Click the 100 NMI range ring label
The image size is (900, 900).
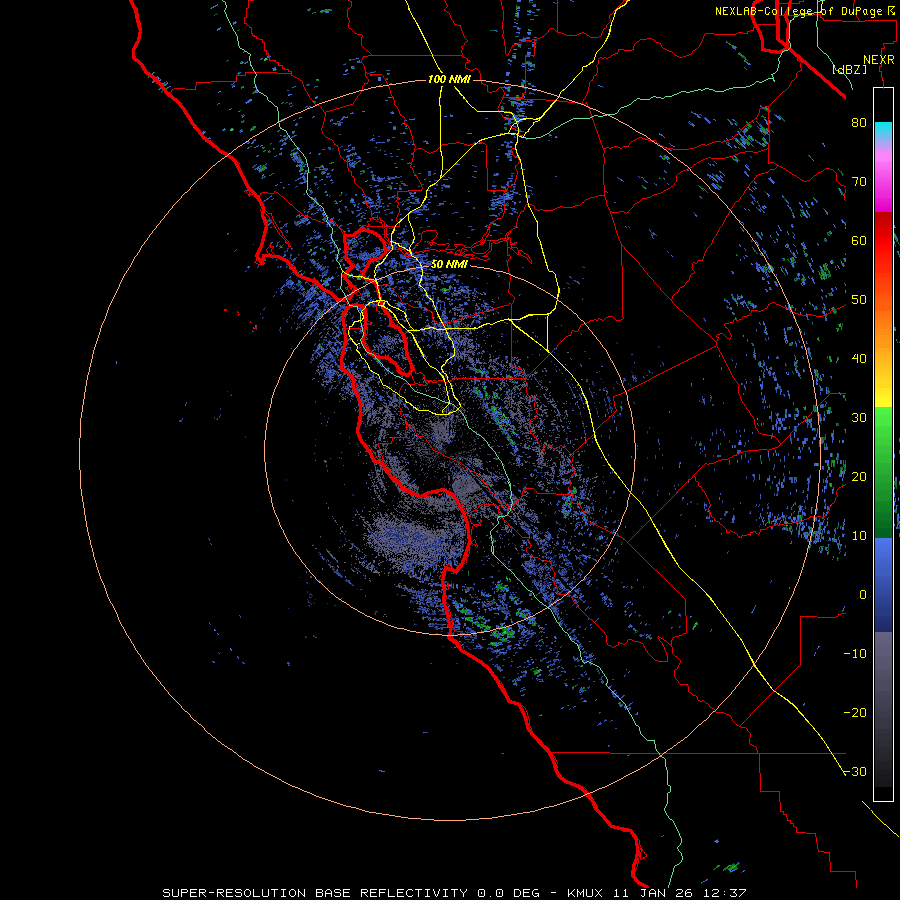(x=449, y=79)
